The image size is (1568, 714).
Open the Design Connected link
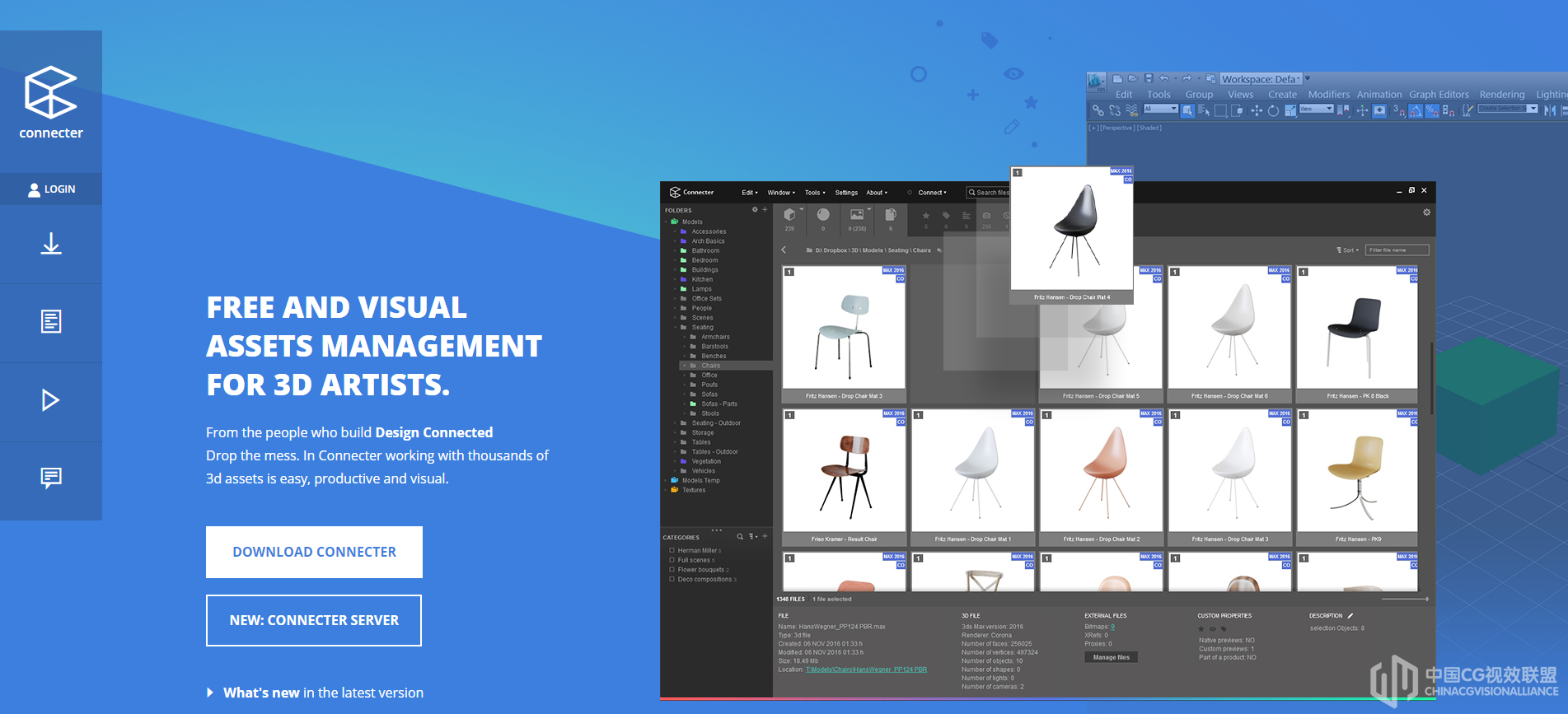433,432
